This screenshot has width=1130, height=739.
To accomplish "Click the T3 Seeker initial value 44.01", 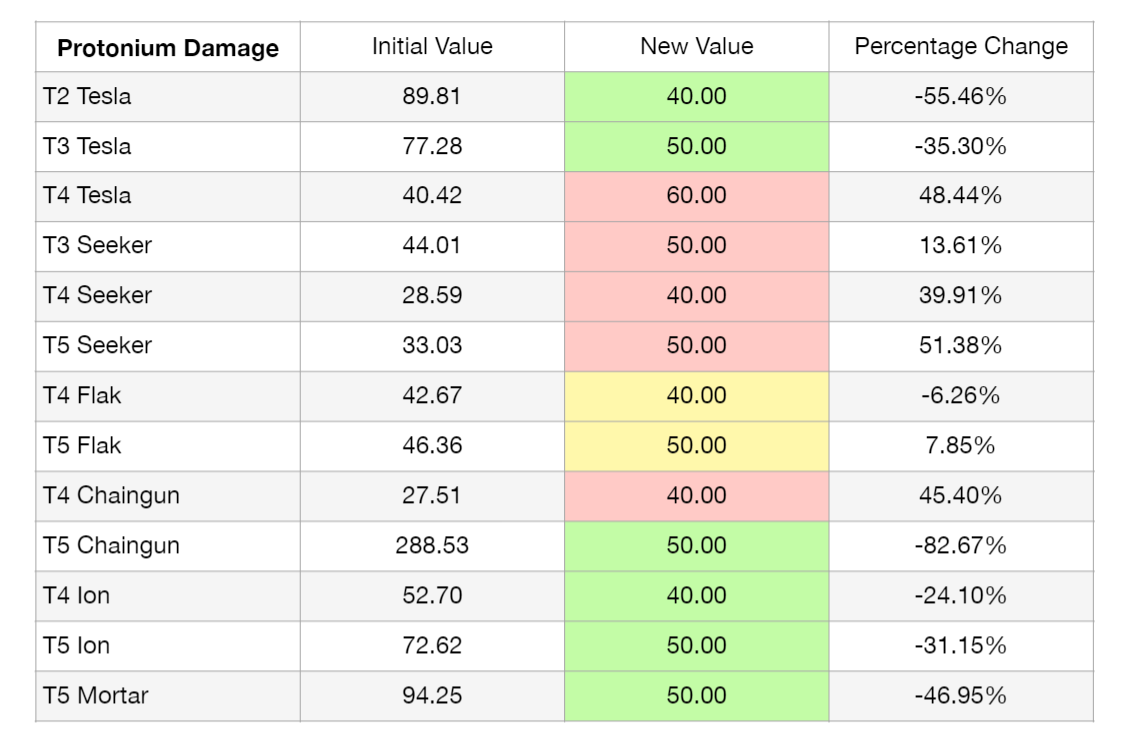I will pyautogui.click(x=432, y=246).
